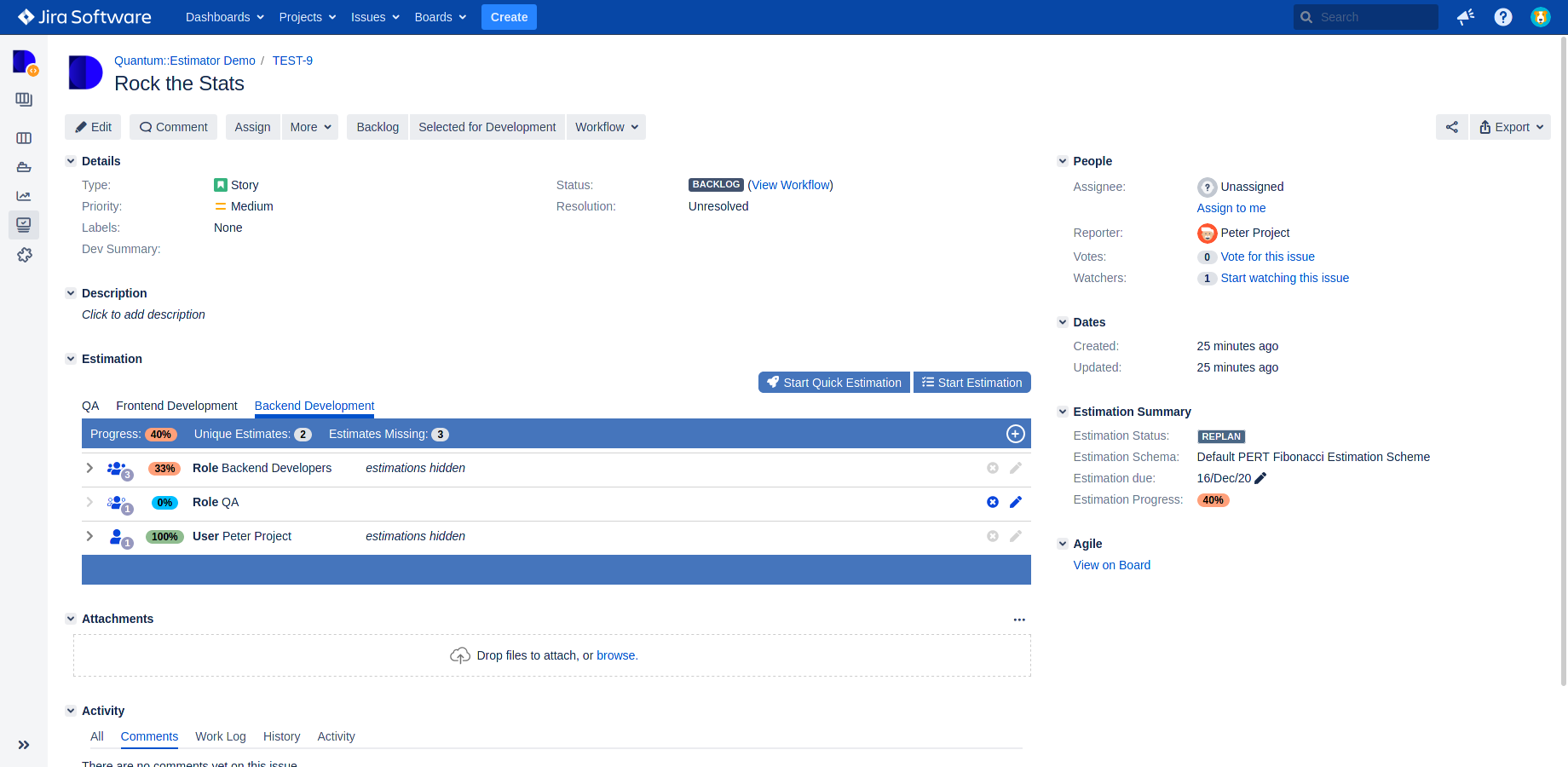This screenshot has width=1568, height=767.
Task: Click the Edit issue button
Action: (x=93, y=127)
